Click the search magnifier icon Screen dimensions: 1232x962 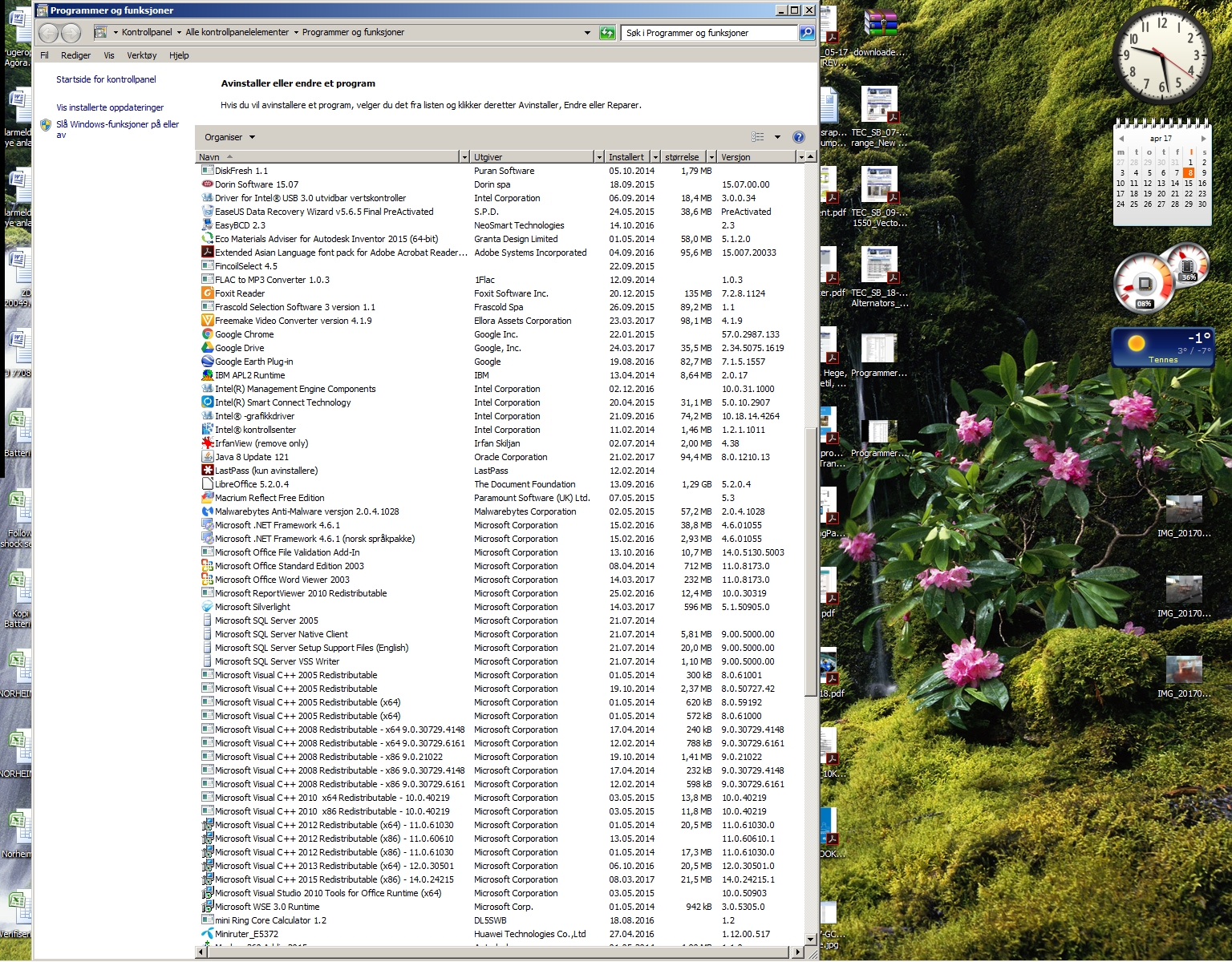tap(807, 33)
